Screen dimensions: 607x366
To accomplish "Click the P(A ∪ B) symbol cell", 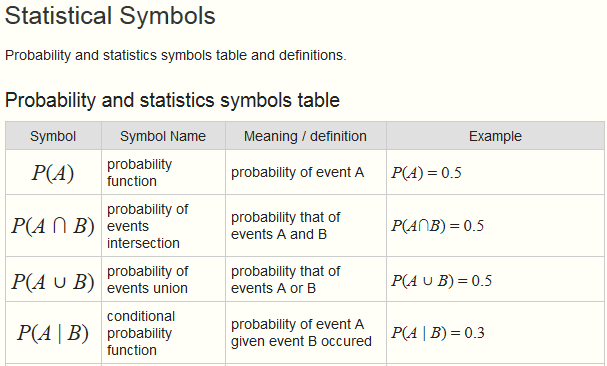I will point(53,282).
